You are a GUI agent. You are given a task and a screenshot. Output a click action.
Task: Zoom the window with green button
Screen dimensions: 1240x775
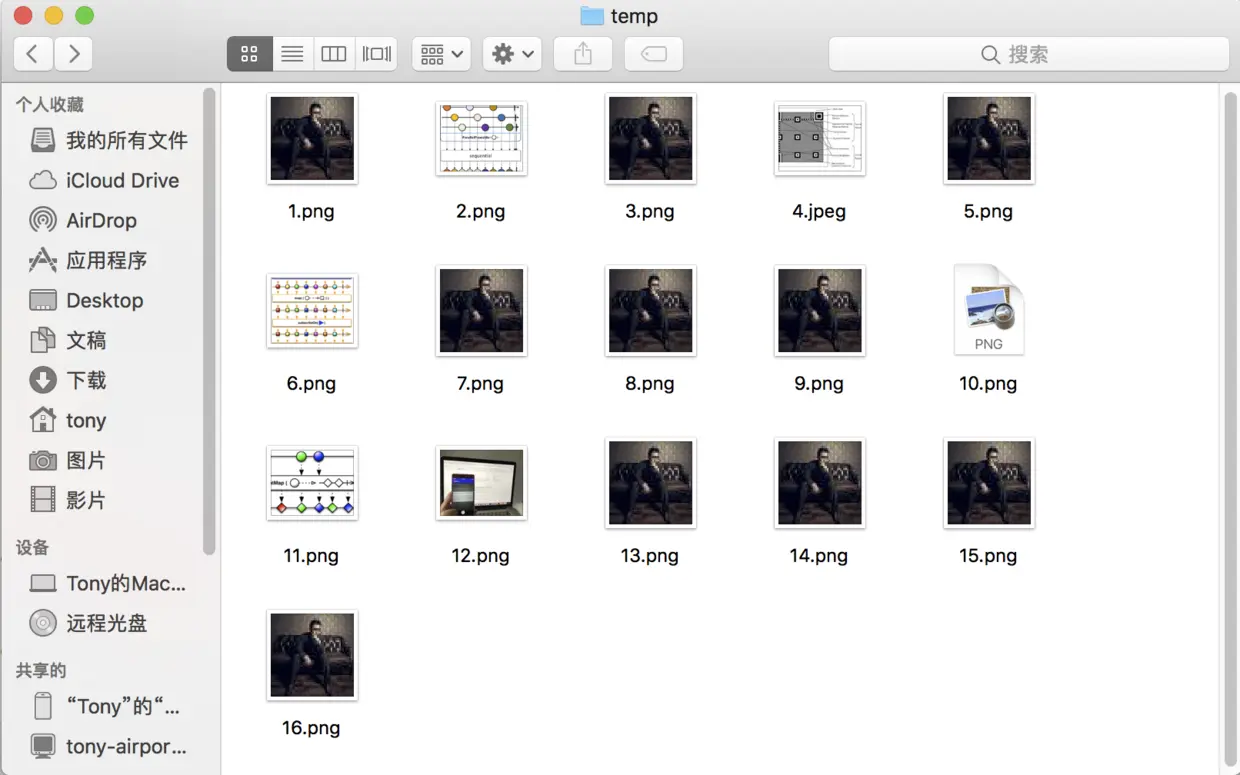pyautogui.click(x=85, y=16)
